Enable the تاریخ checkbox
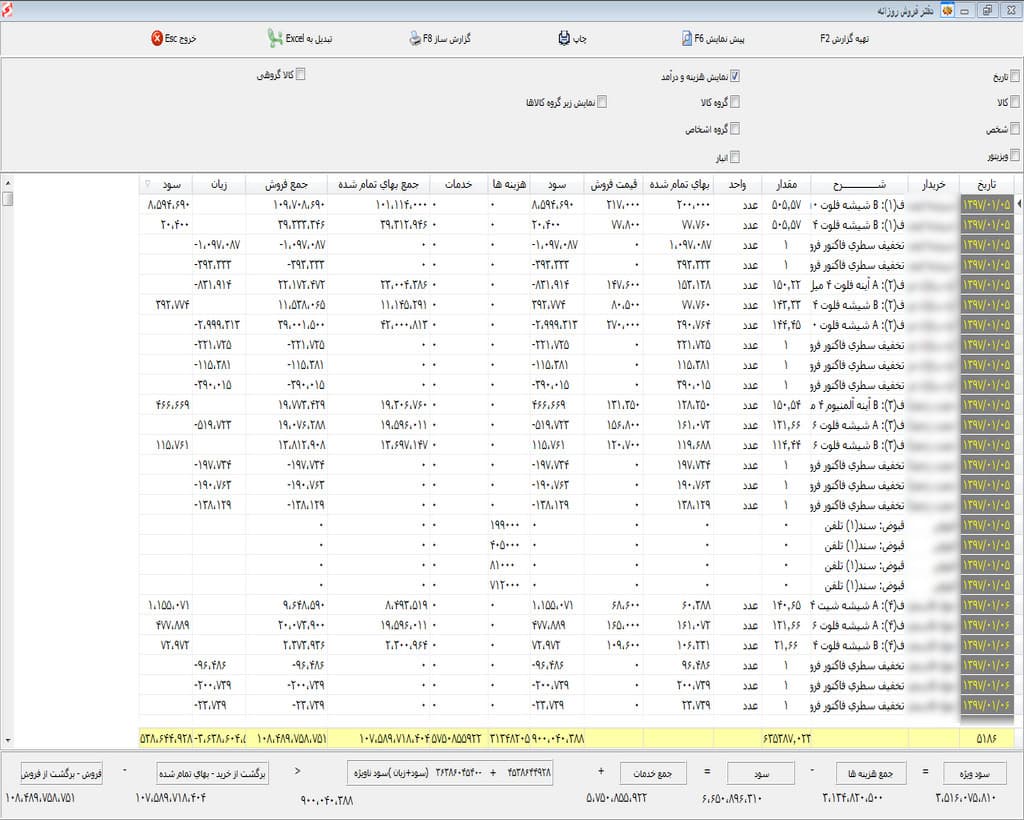Viewport: 1024px width, 820px height. point(1015,76)
